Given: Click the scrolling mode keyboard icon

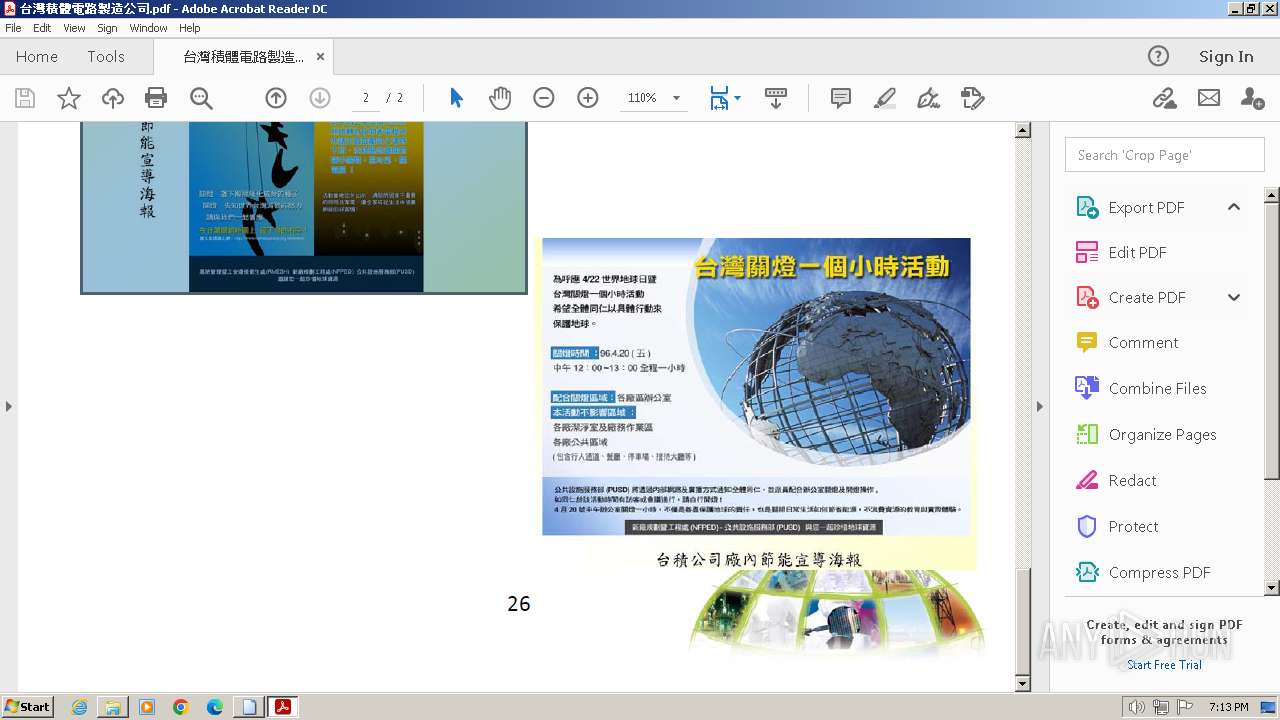Looking at the screenshot, I should click(x=775, y=98).
